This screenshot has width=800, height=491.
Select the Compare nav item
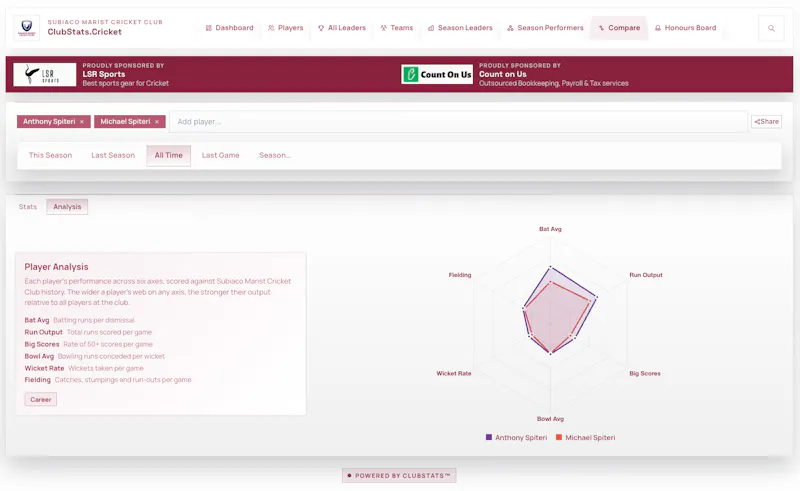click(619, 28)
